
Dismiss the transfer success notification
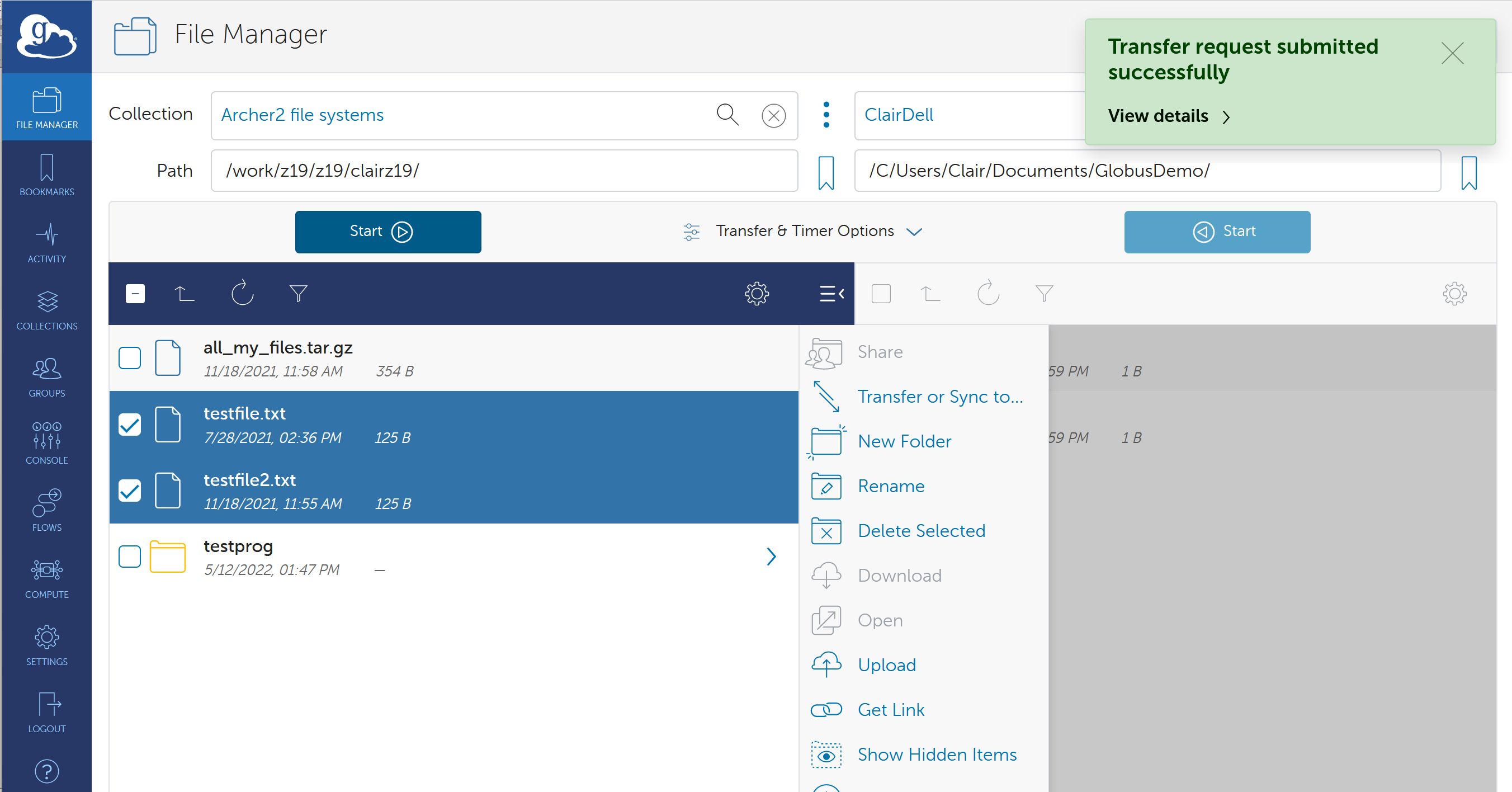click(1452, 54)
